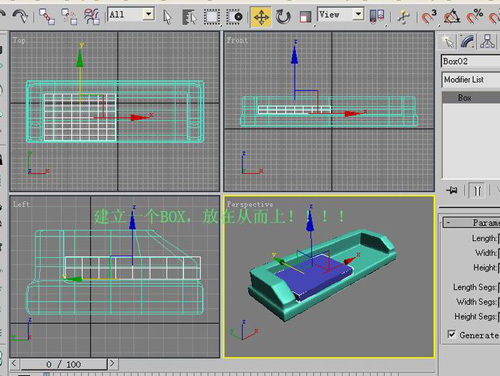Image resolution: width=500 pixels, height=376 pixels.
Task: Open the All selection filter dropdown
Action: [x=131, y=14]
